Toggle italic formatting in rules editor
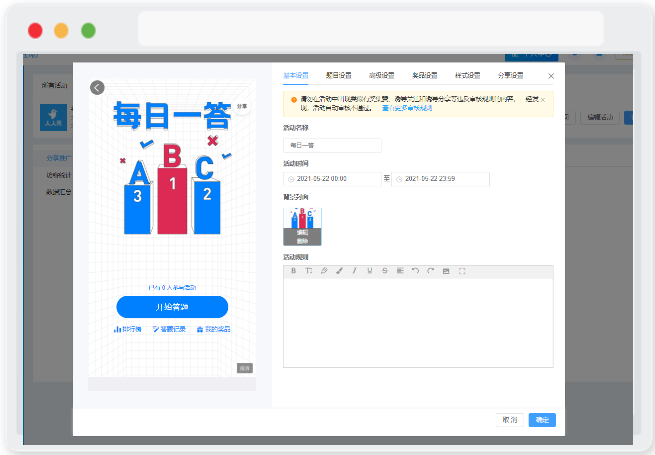The width and height of the screenshot is (655, 455). (x=354, y=271)
